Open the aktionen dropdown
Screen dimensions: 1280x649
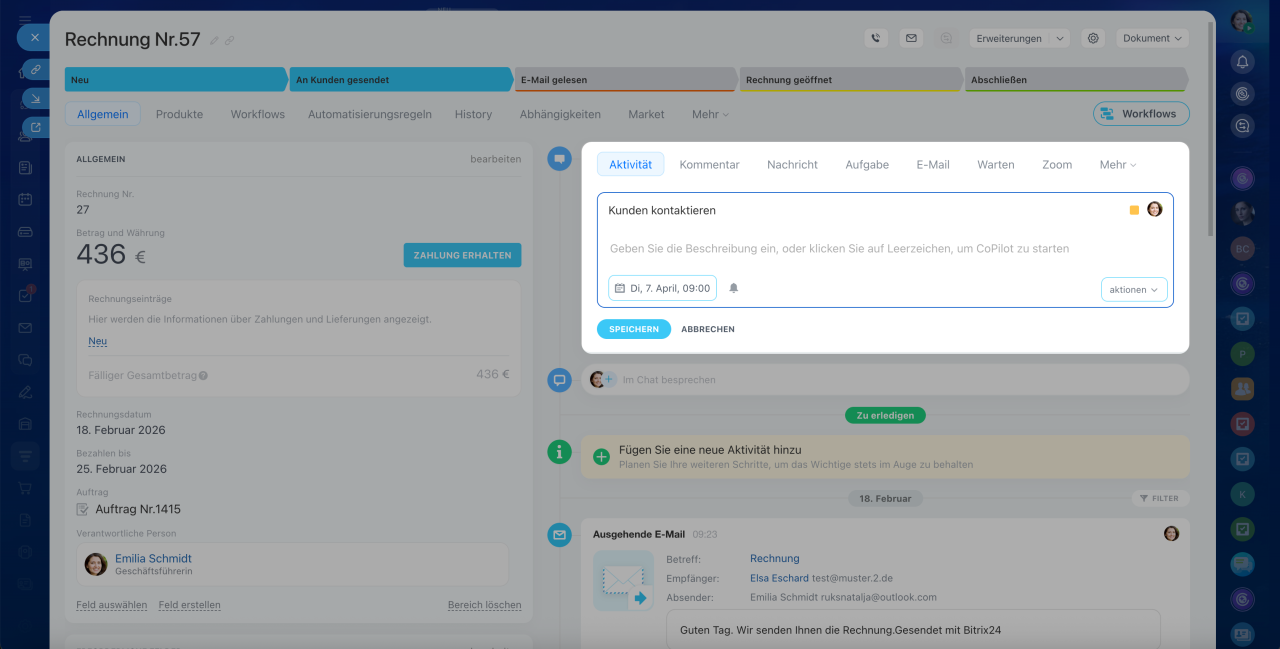1133,290
